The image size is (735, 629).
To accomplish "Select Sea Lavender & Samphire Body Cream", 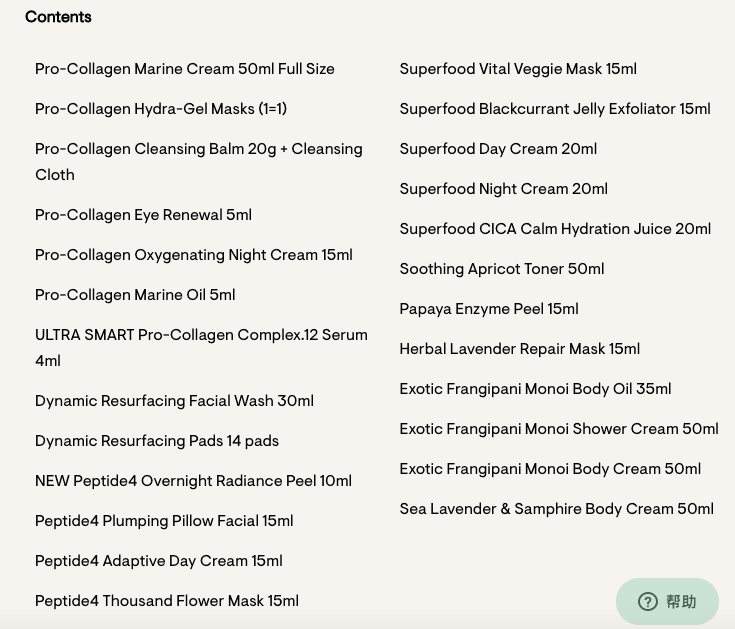I will click(556, 509).
